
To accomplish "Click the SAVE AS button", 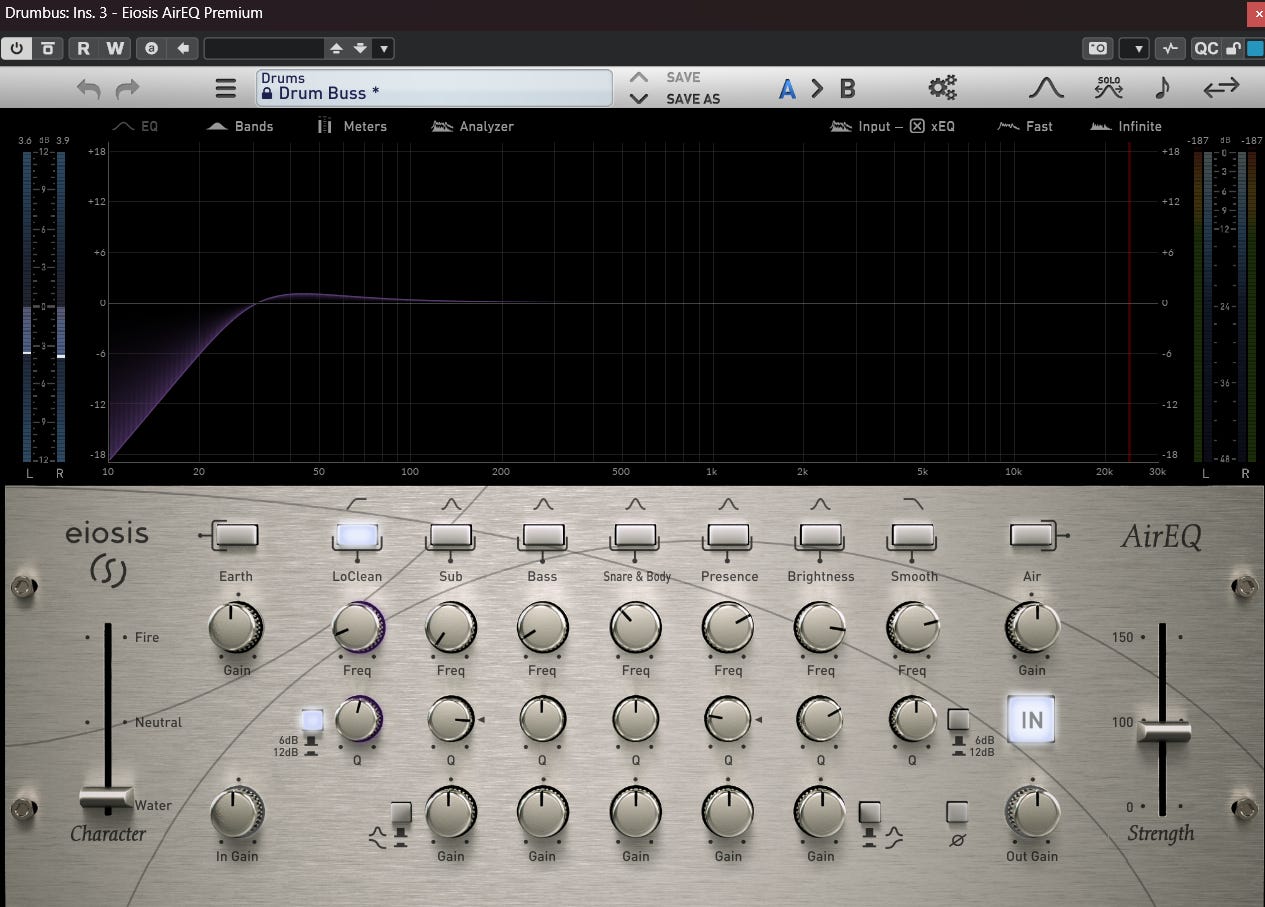I will [x=693, y=99].
